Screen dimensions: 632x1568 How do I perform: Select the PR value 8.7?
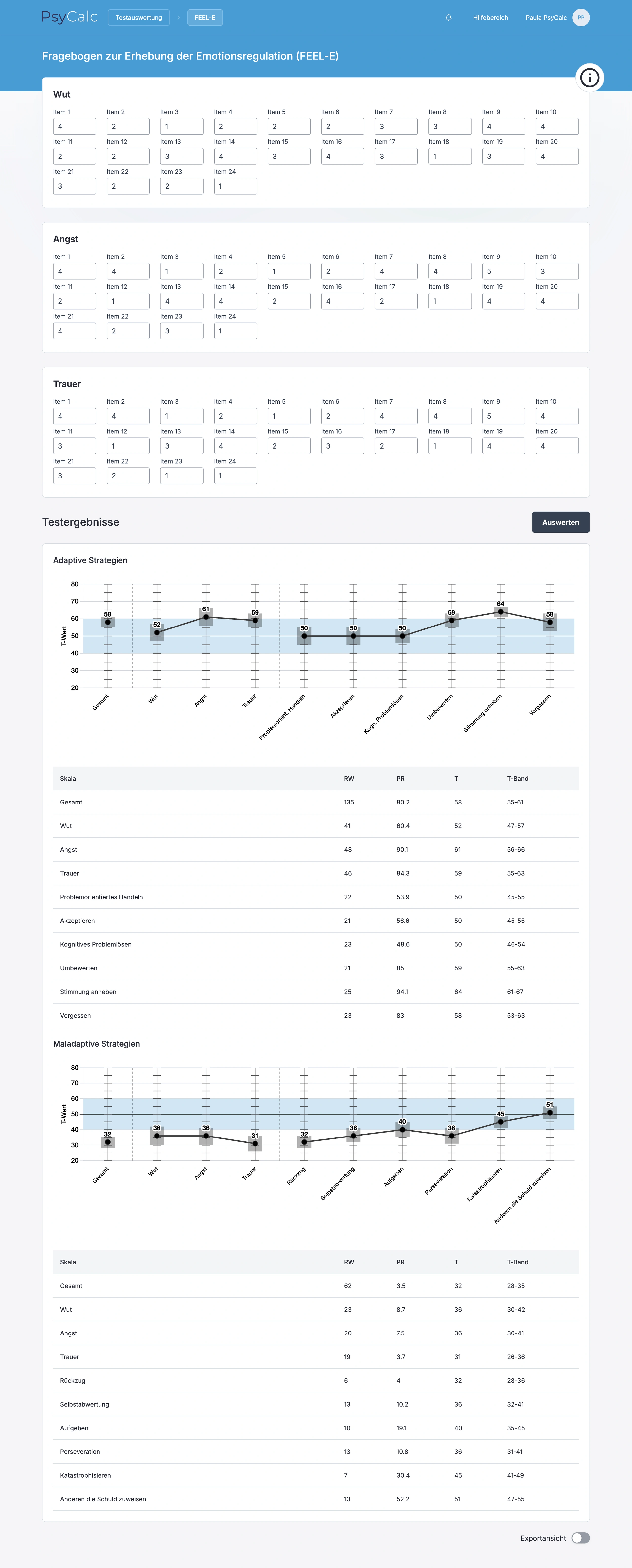pos(401,1310)
